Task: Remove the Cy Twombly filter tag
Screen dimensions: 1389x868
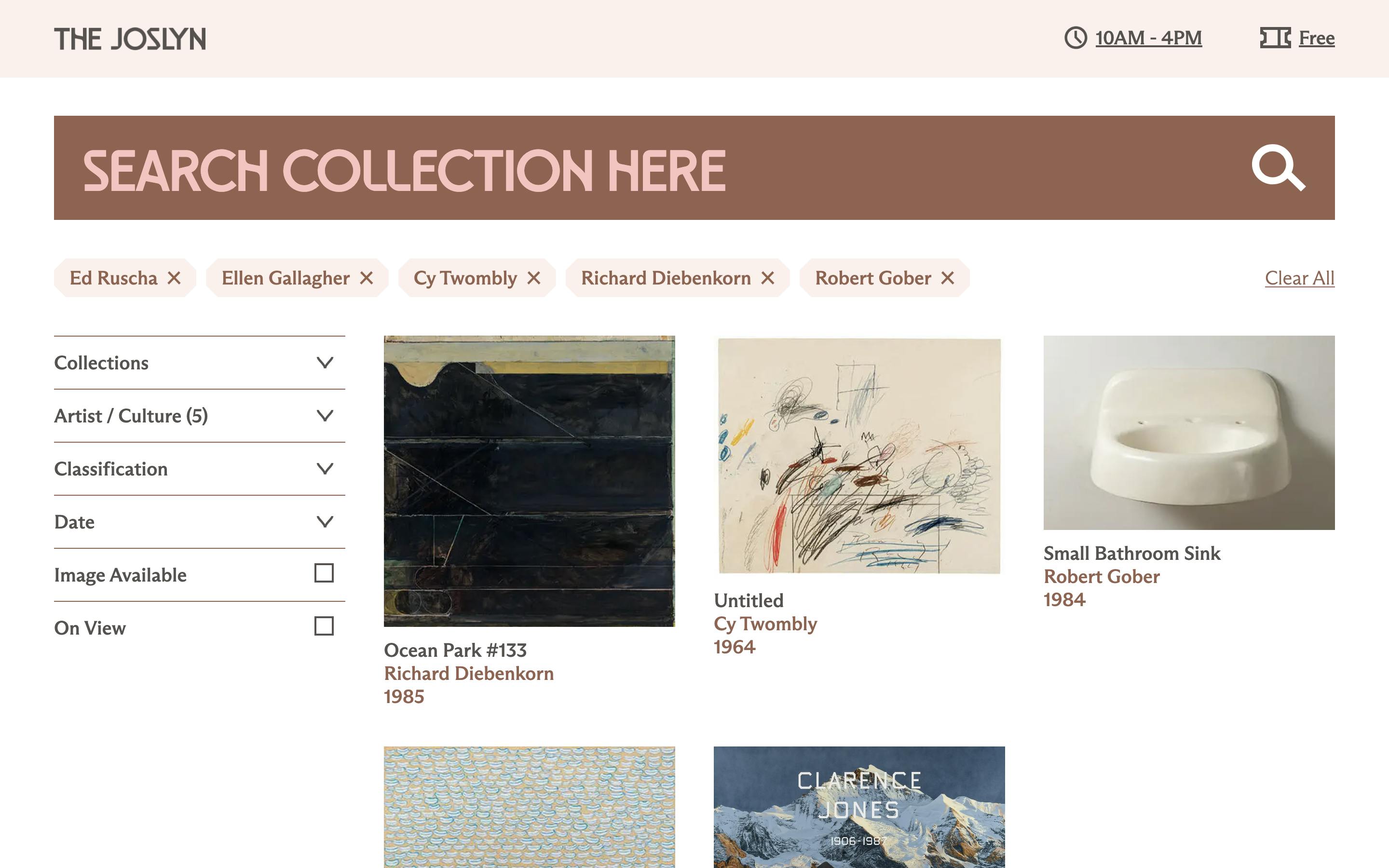Action: coord(534,278)
